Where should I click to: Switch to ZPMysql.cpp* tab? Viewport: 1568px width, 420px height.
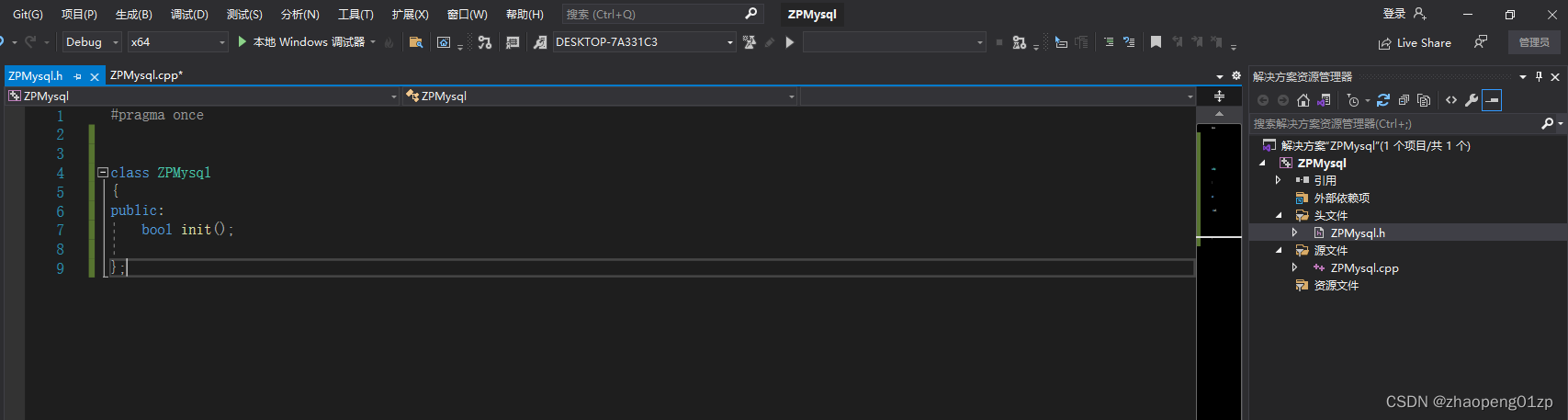[146, 75]
